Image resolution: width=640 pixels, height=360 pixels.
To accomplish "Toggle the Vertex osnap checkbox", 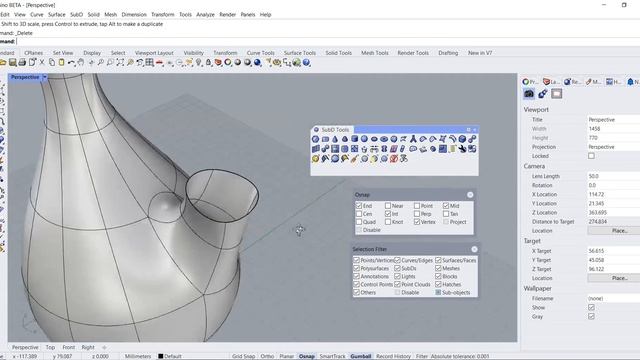I will [417, 222].
